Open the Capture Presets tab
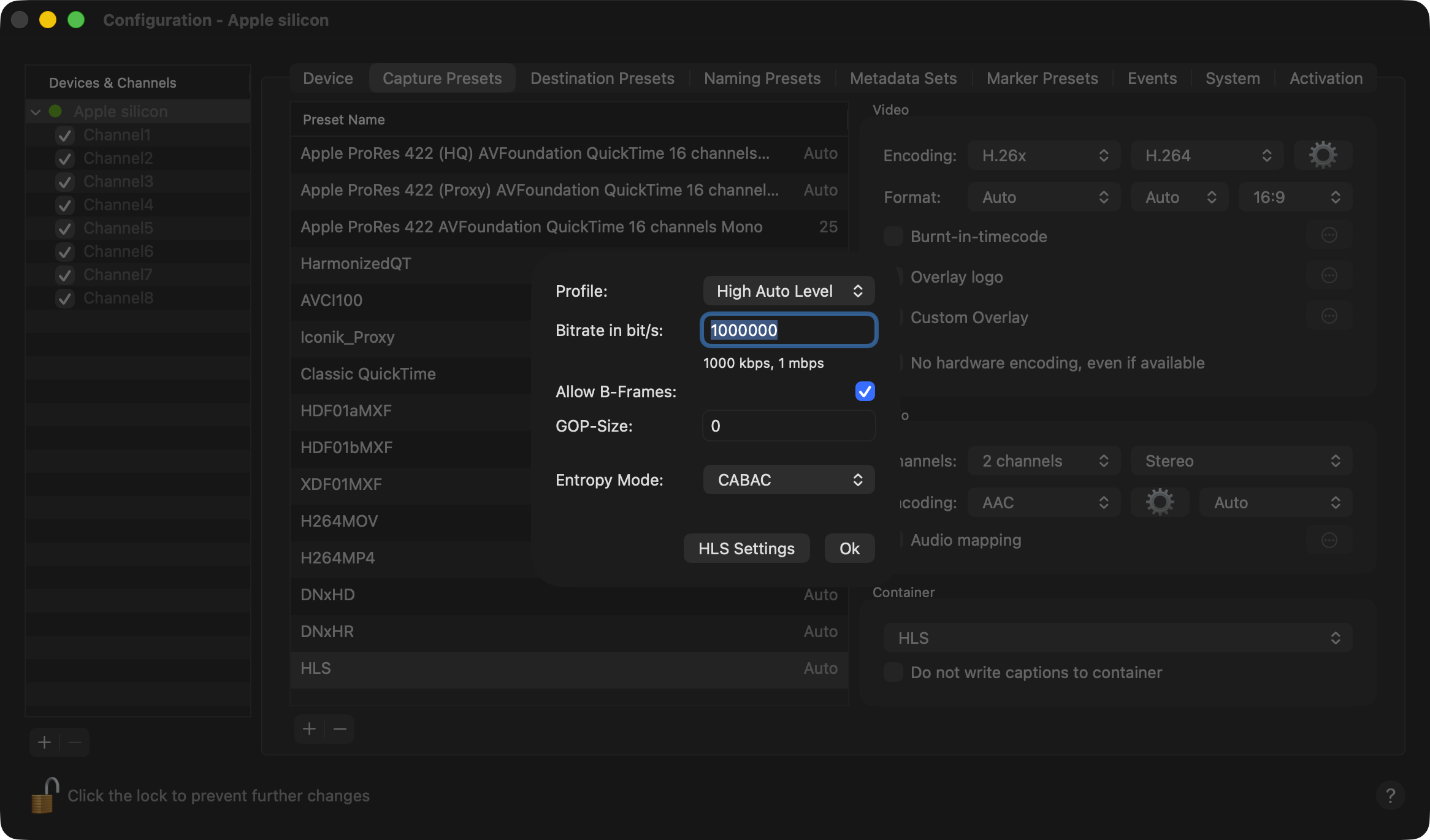Viewport: 1430px width, 840px height. (x=442, y=78)
